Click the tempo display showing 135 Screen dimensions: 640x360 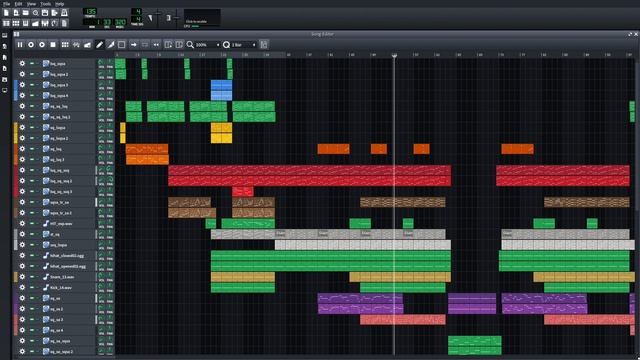90,12
